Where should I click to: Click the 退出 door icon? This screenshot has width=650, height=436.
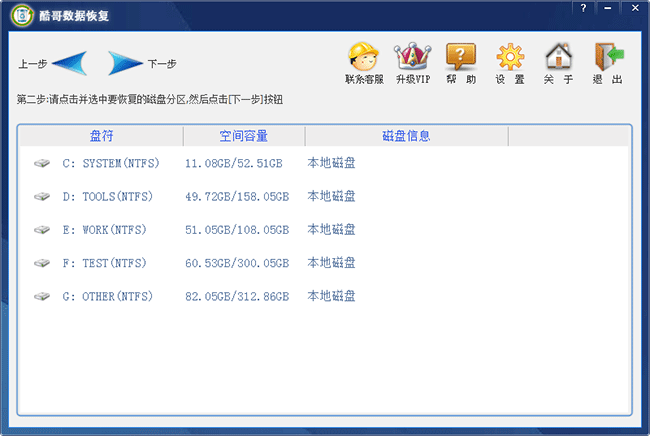pyautogui.click(x=608, y=56)
